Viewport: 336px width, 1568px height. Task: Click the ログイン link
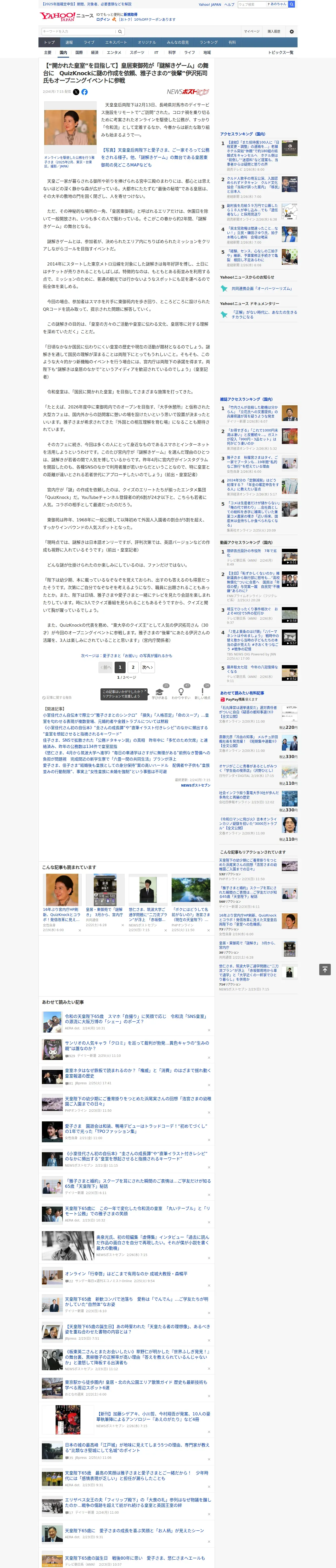[x=103, y=20]
